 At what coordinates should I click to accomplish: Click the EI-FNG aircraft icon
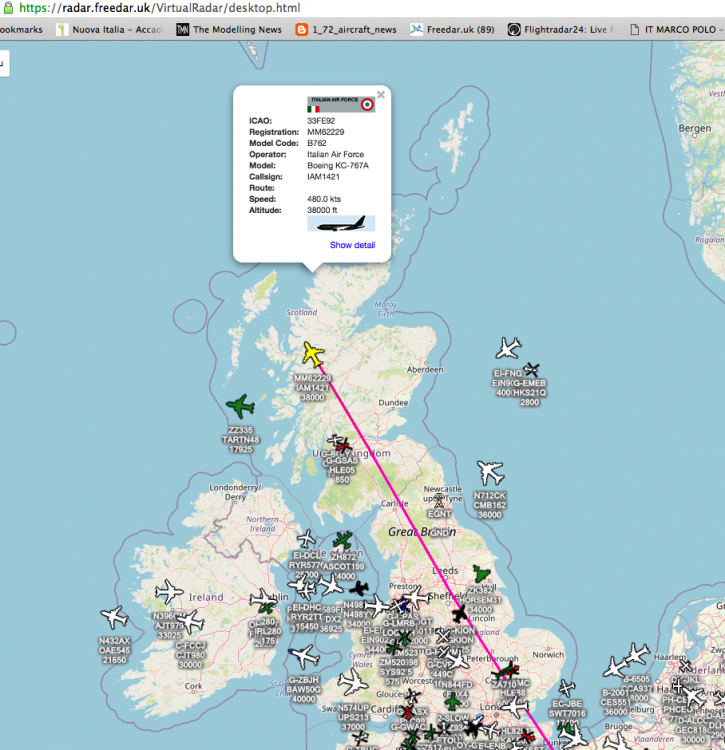coord(508,348)
